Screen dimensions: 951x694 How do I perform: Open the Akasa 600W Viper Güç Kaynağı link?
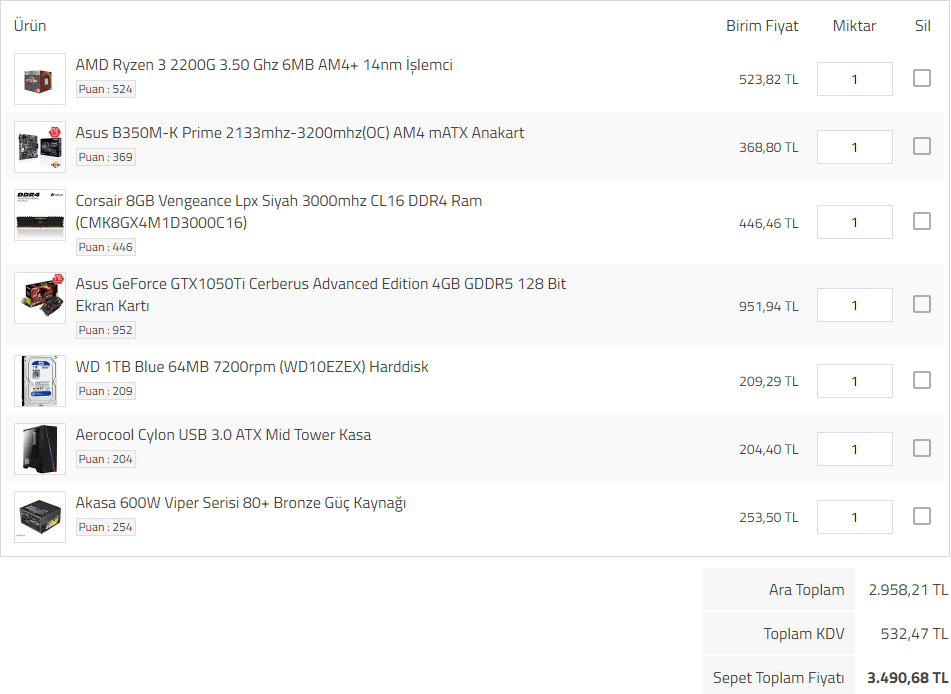[x=241, y=504]
